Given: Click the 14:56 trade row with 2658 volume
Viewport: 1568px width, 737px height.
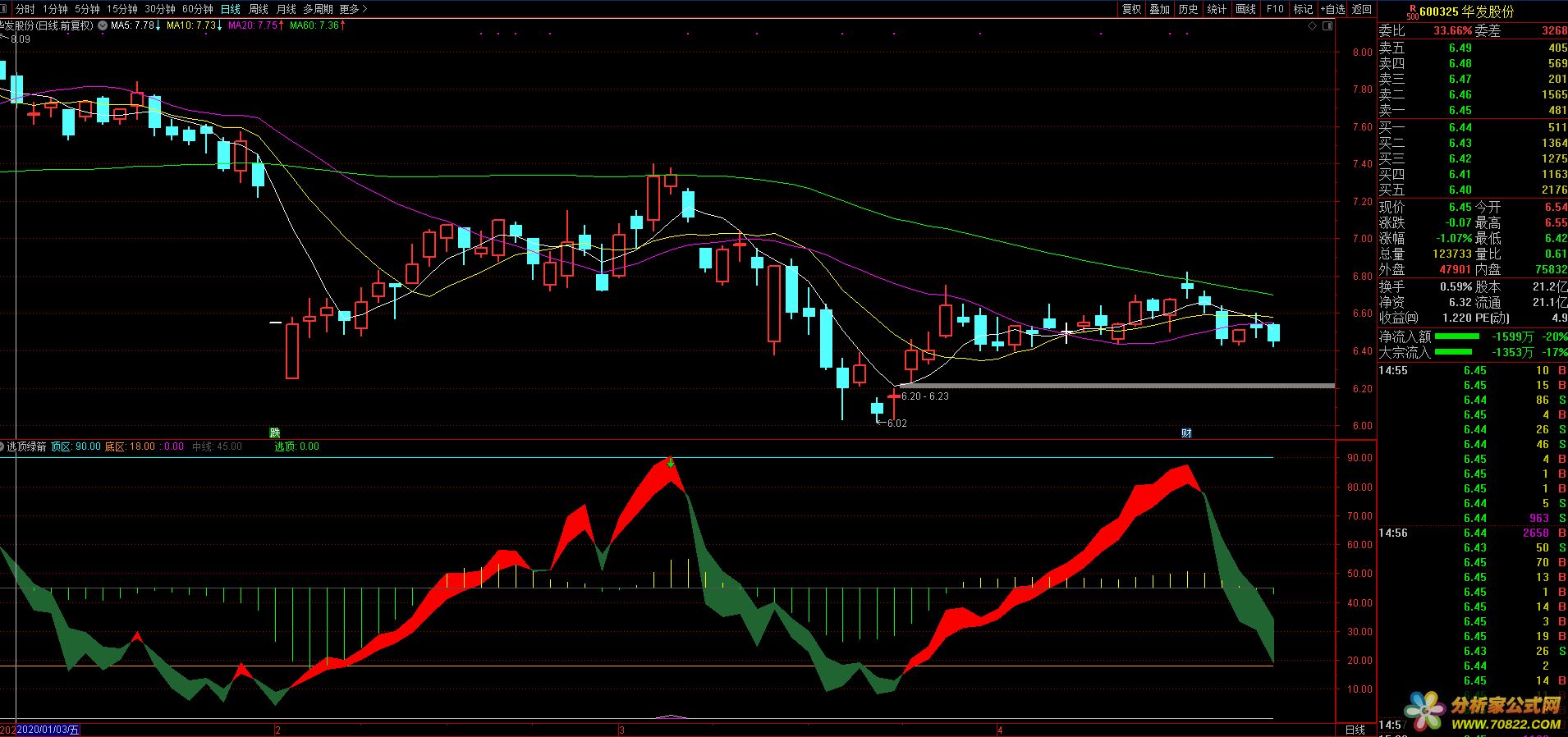Looking at the screenshot, I should 1473,533.
